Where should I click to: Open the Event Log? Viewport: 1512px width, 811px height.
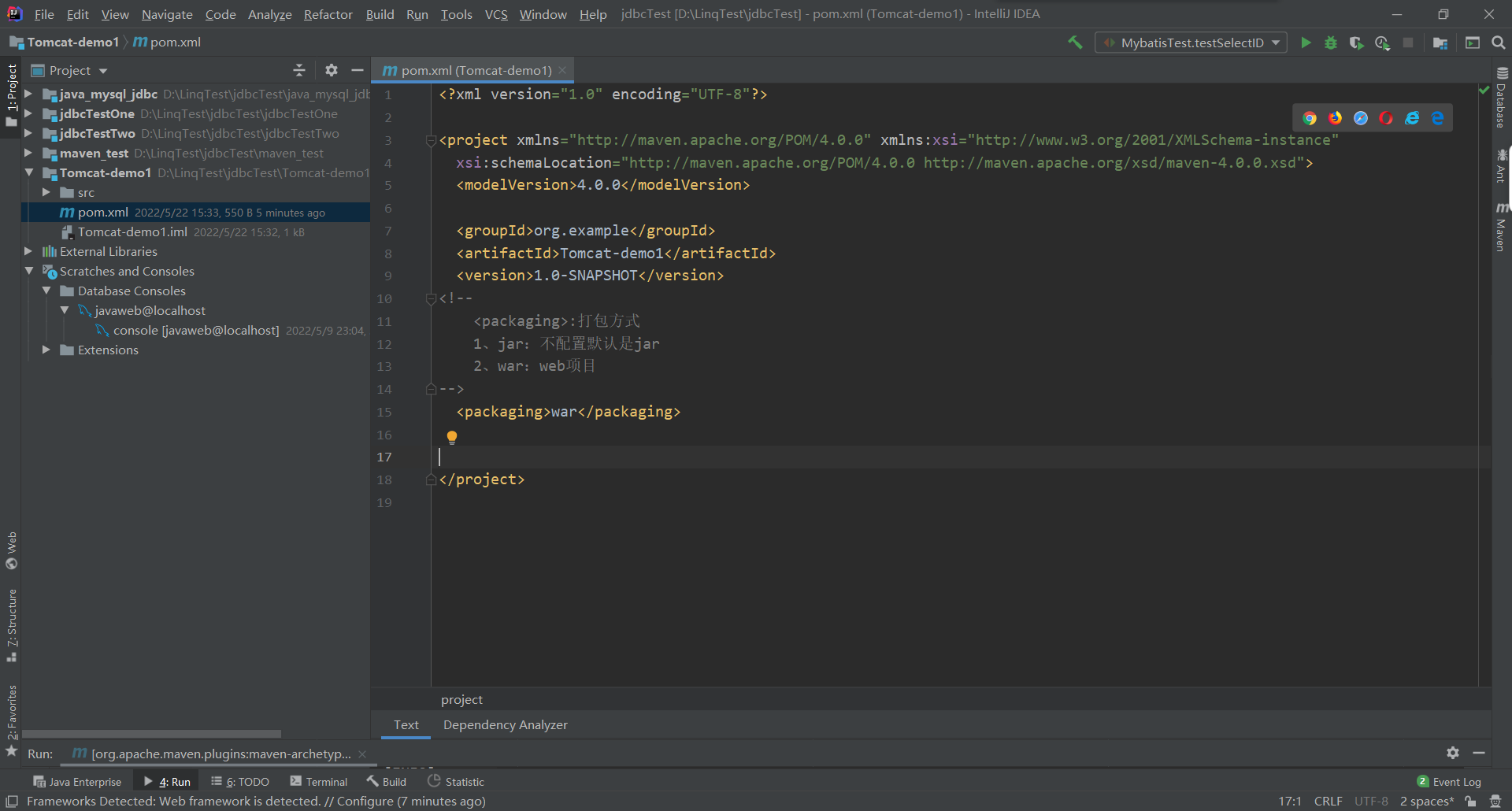click(x=1449, y=782)
